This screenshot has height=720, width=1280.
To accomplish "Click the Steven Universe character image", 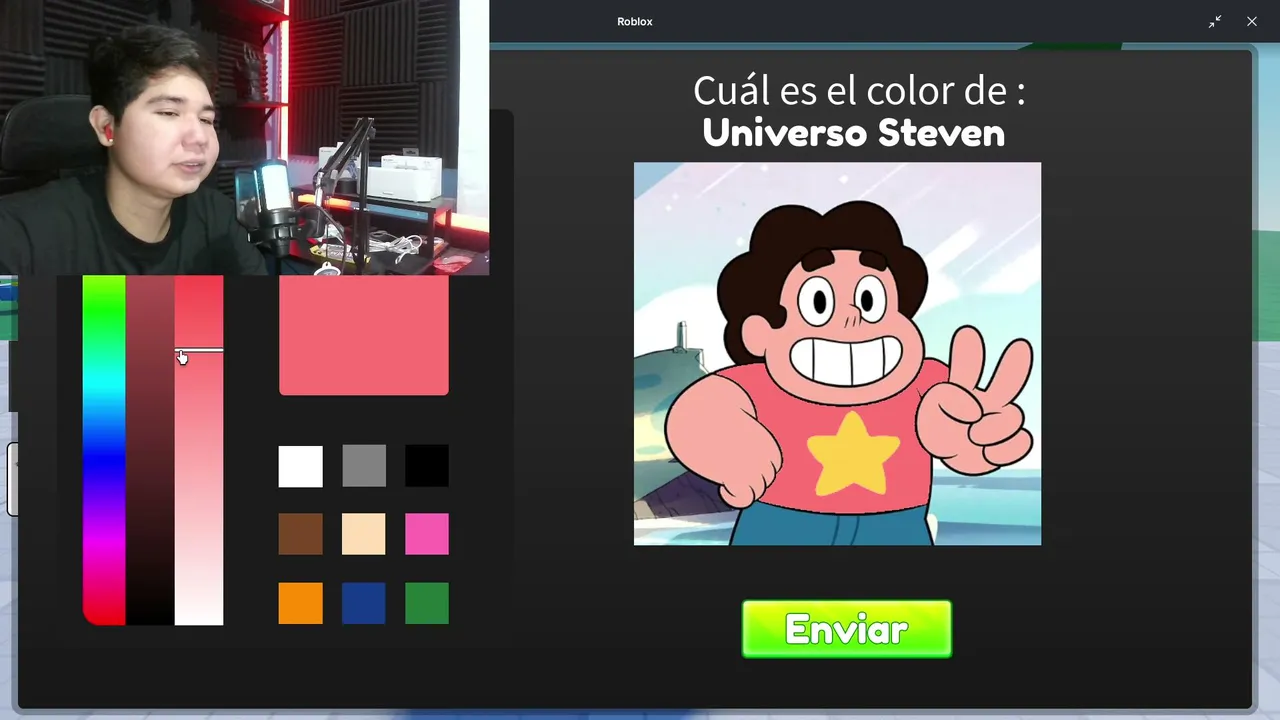I will pyautogui.click(x=837, y=354).
